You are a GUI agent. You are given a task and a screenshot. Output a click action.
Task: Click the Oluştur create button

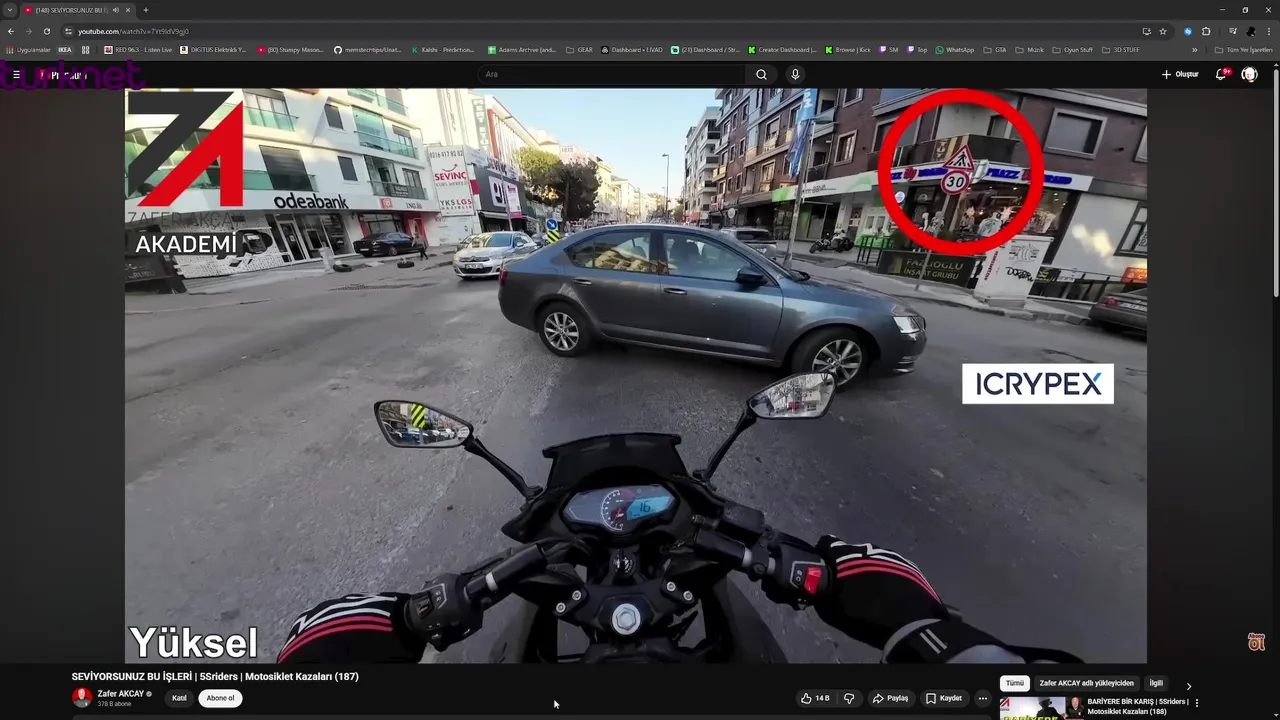click(1180, 74)
